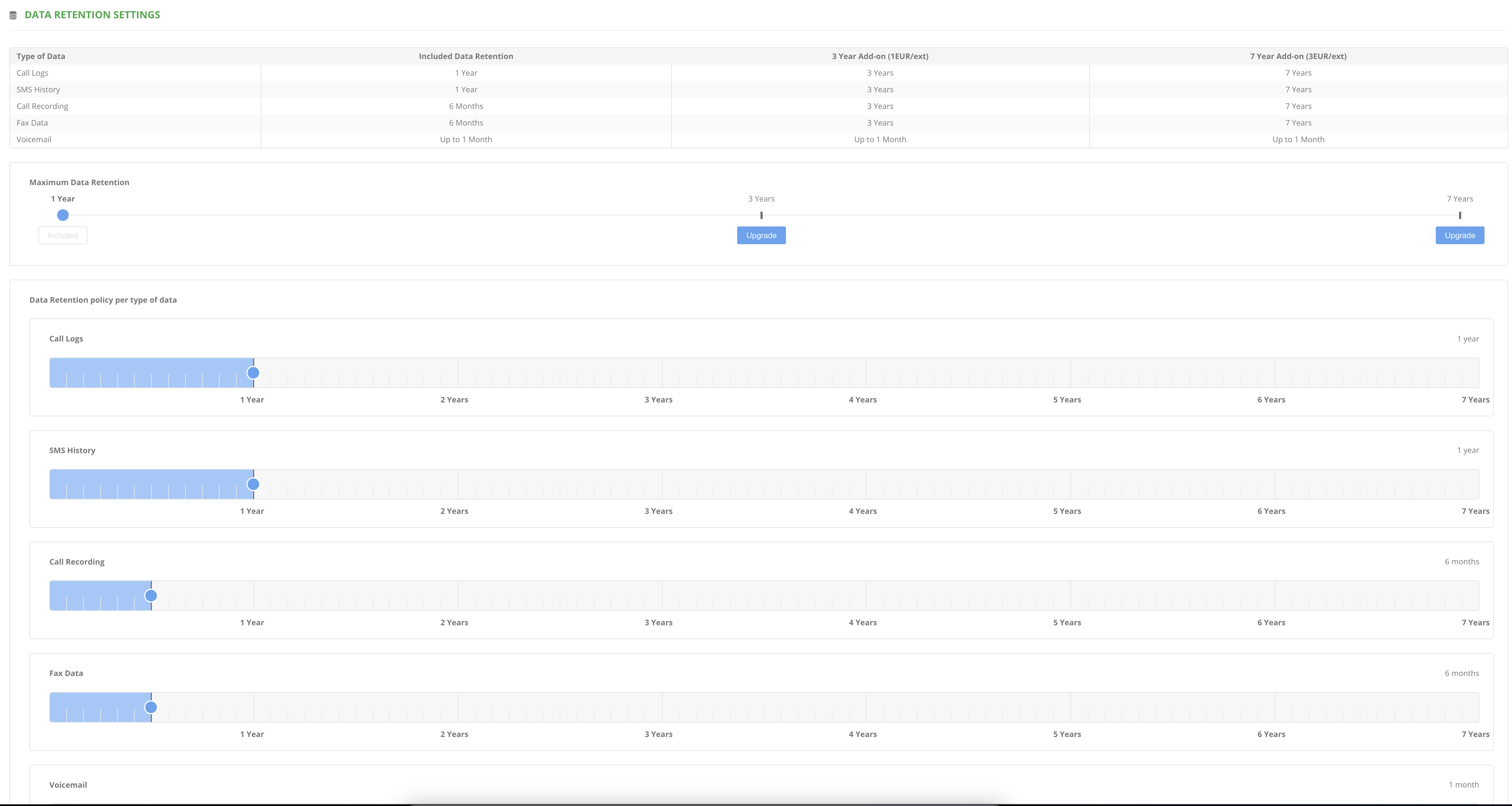
Task: Click the Upgrade button under 7 Years
Action: tap(1460, 235)
